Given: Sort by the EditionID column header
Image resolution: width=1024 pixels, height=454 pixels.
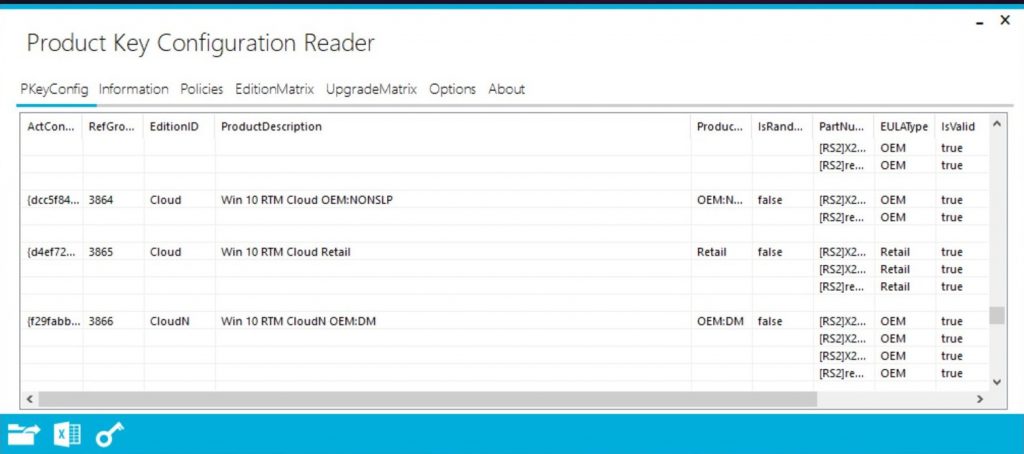Looking at the screenshot, I should tap(179, 127).
